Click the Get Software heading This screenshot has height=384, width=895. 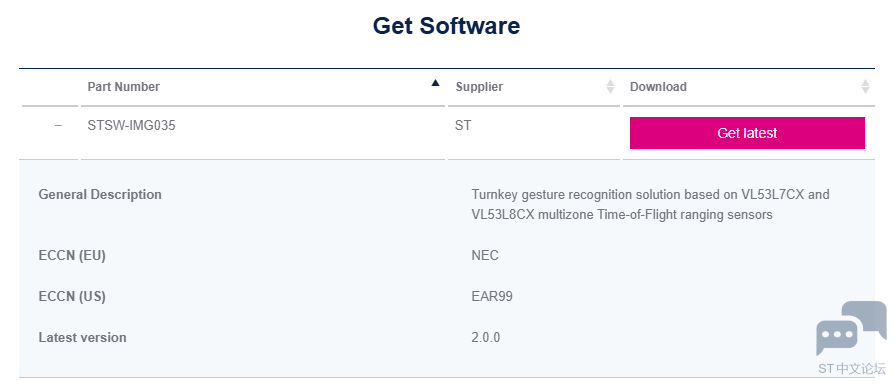coord(446,26)
